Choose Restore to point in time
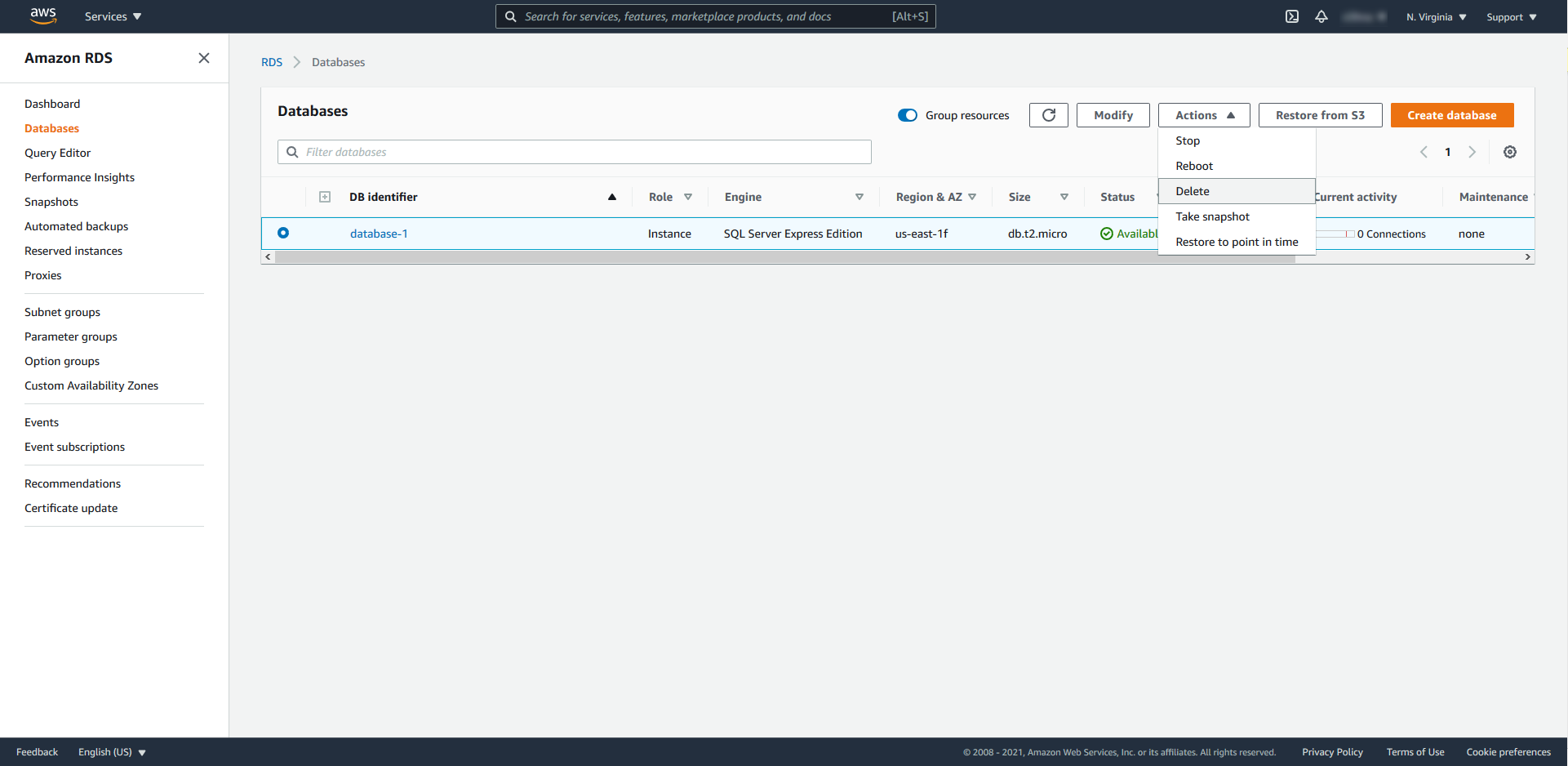This screenshot has height=766, width=1568. point(1237,242)
